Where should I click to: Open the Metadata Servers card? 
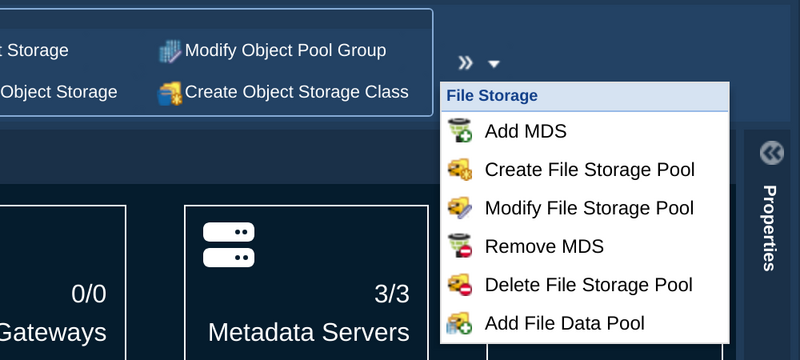[306, 283]
